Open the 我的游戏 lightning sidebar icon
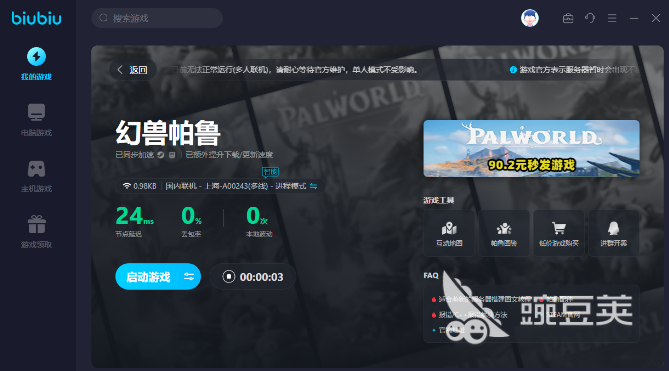The image size is (669, 371). click(x=36, y=57)
